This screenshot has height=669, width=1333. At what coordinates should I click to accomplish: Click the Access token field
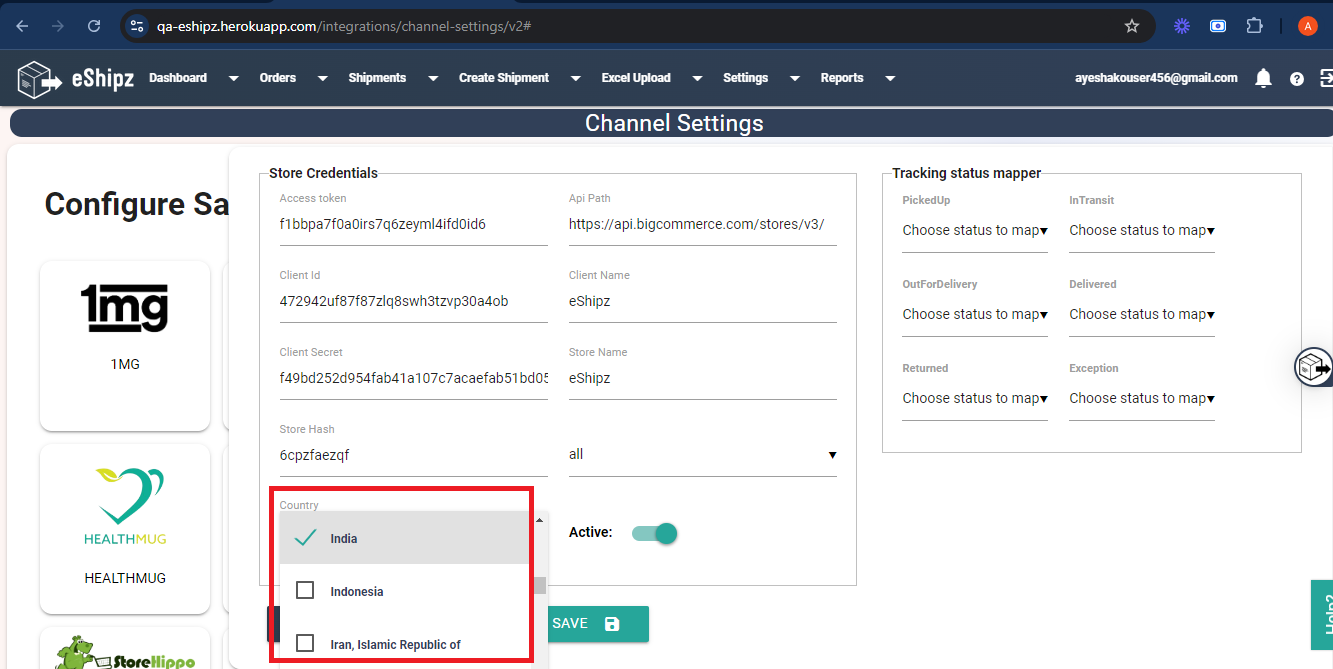pos(414,225)
